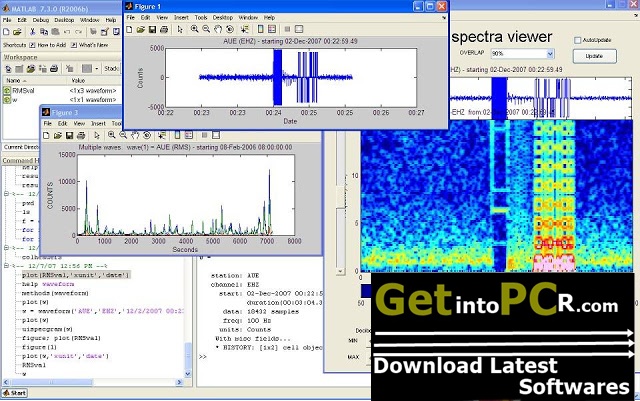Select the Edit Plot arrow in Figure 1
This screenshot has height=401, width=640.
tap(180, 29)
